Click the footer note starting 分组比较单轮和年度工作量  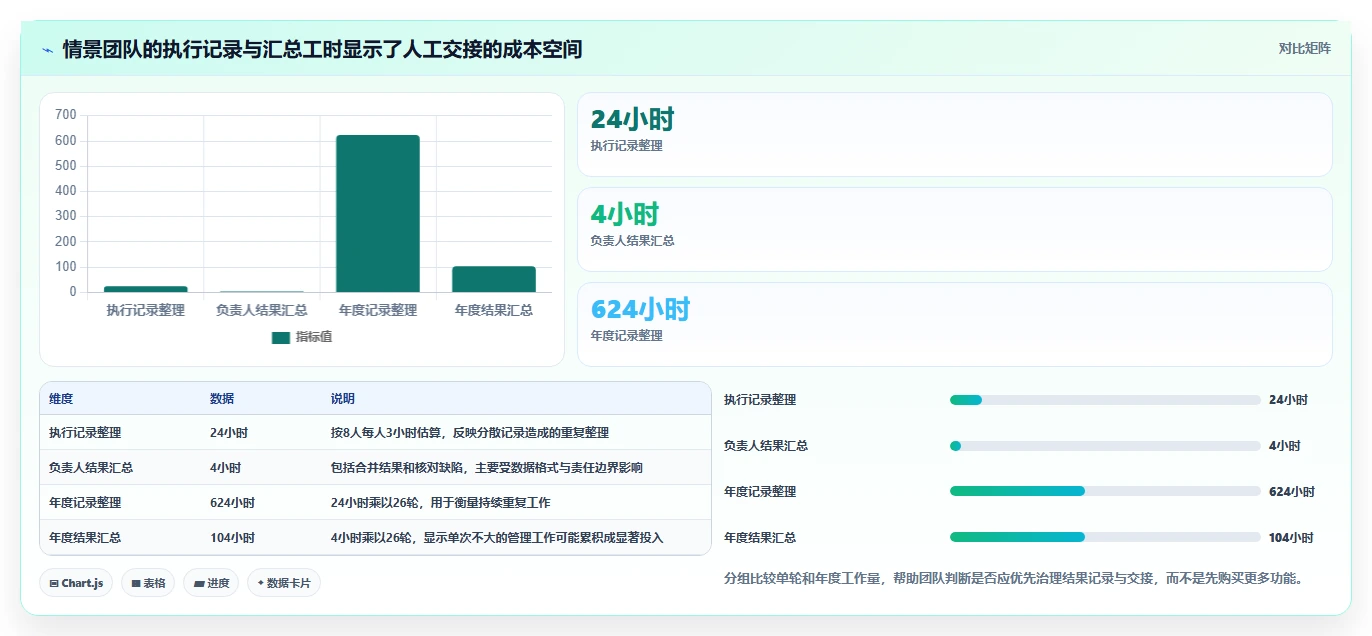coord(1014,578)
